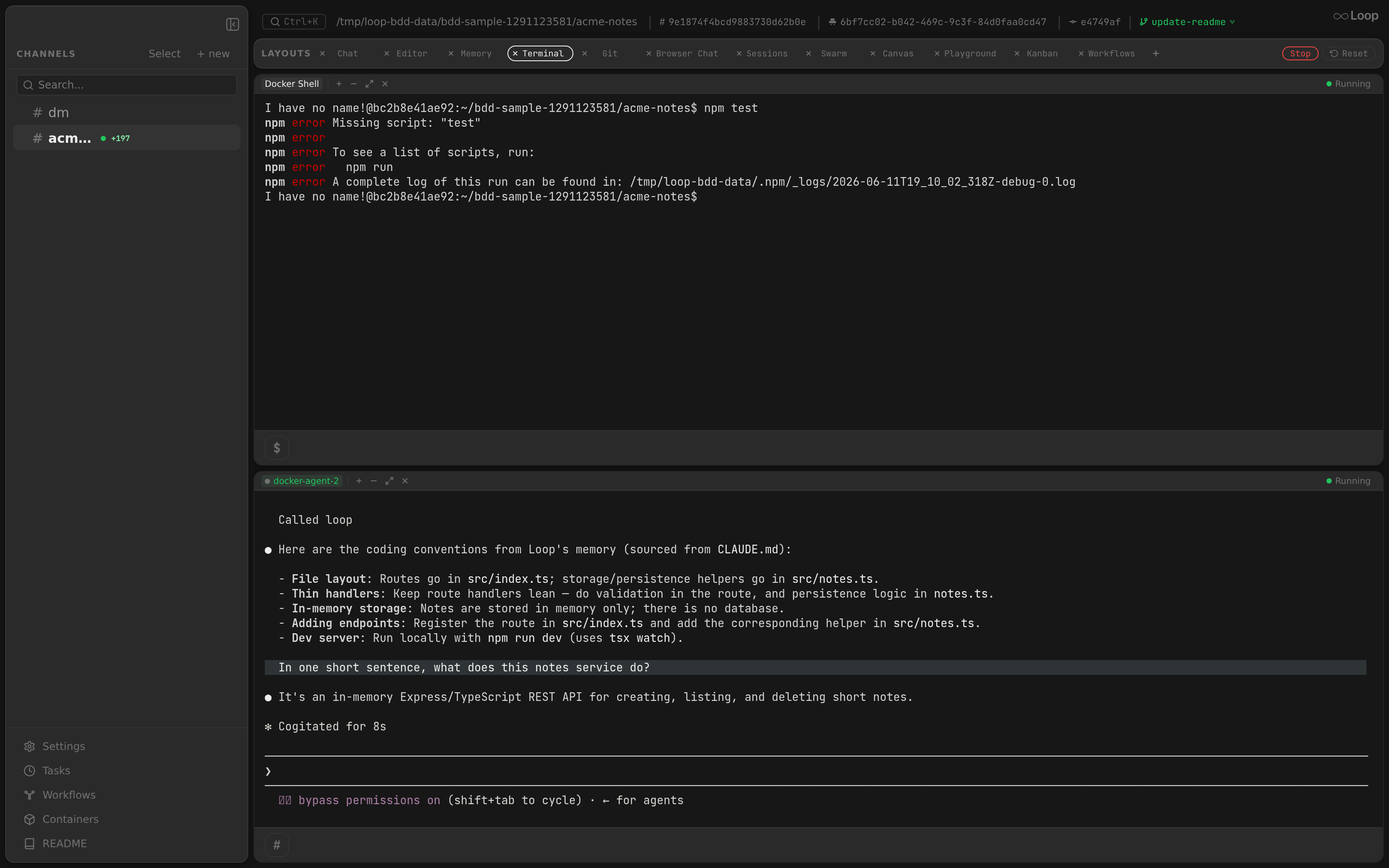1389x868 pixels.
Task: Click the red Stop button
Action: [x=1300, y=53]
